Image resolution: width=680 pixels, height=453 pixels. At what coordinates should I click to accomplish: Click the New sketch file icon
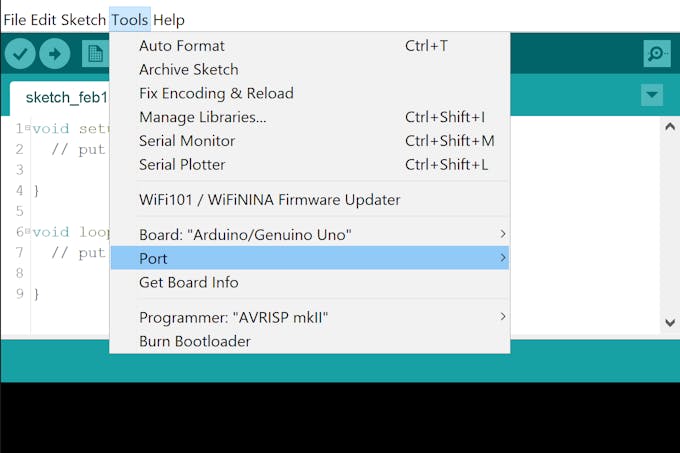pos(94,53)
